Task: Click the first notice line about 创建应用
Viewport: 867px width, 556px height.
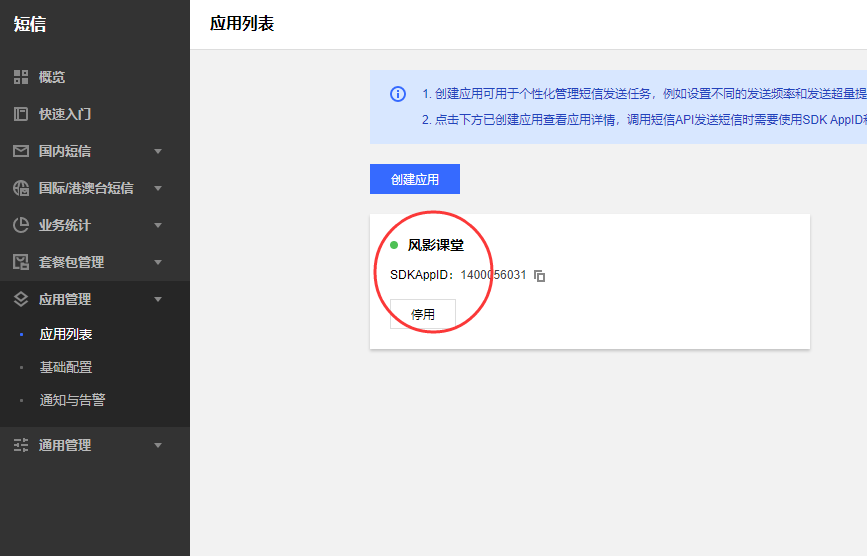Action: 644,94
